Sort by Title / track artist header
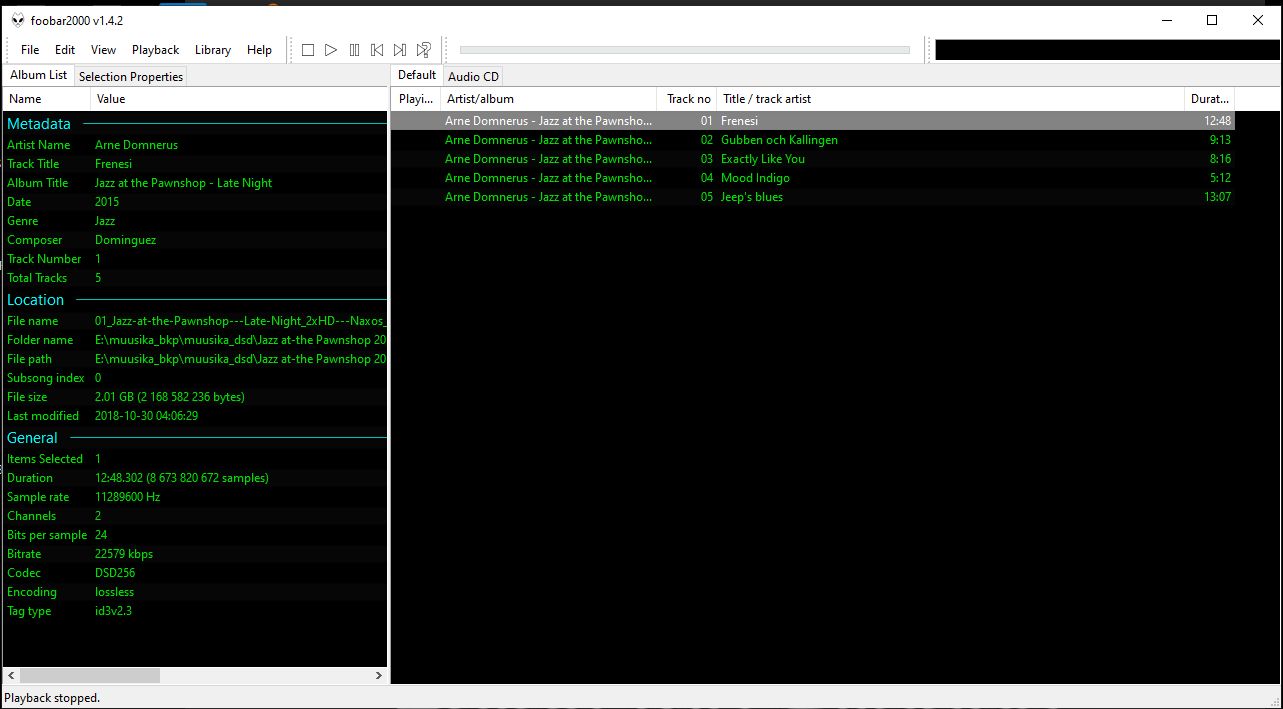The image size is (1283, 709). pos(767,99)
